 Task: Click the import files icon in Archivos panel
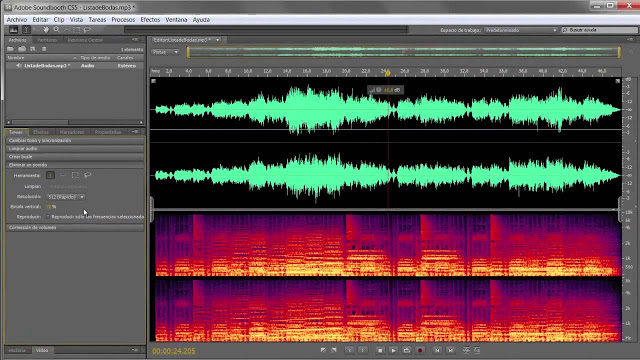22,49
